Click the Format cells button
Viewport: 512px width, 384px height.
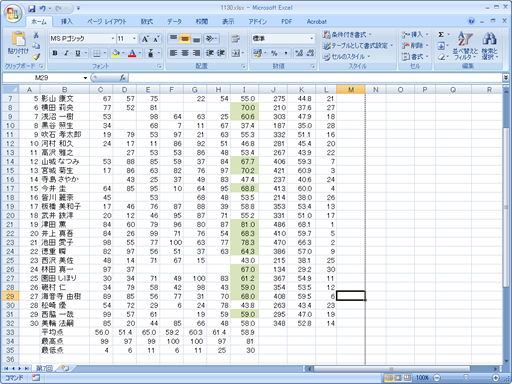[415, 57]
